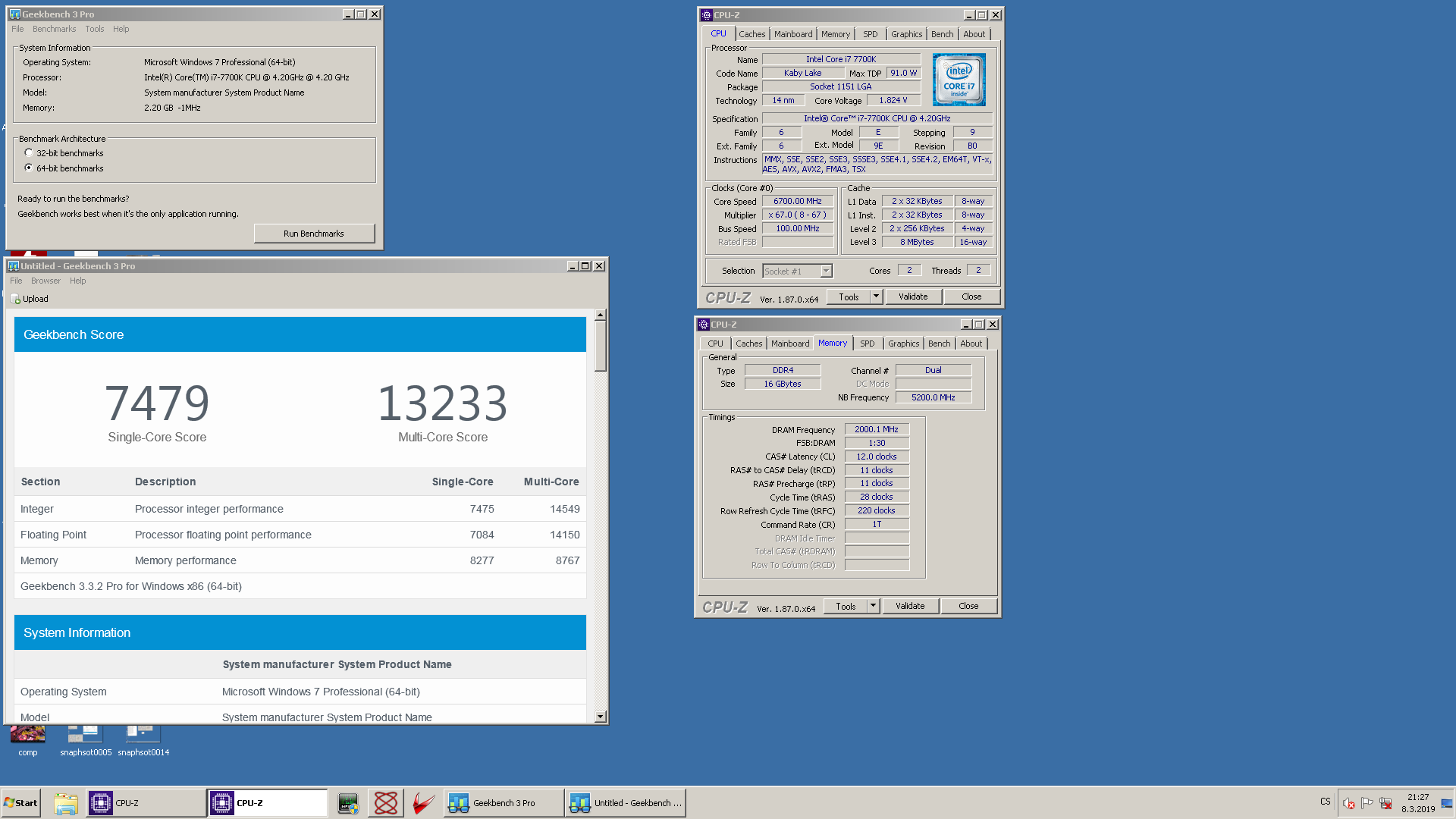This screenshot has width=1456, height=819.
Task: Switch to SPD tab in lower CPU-Z
Action: point(868,344)
